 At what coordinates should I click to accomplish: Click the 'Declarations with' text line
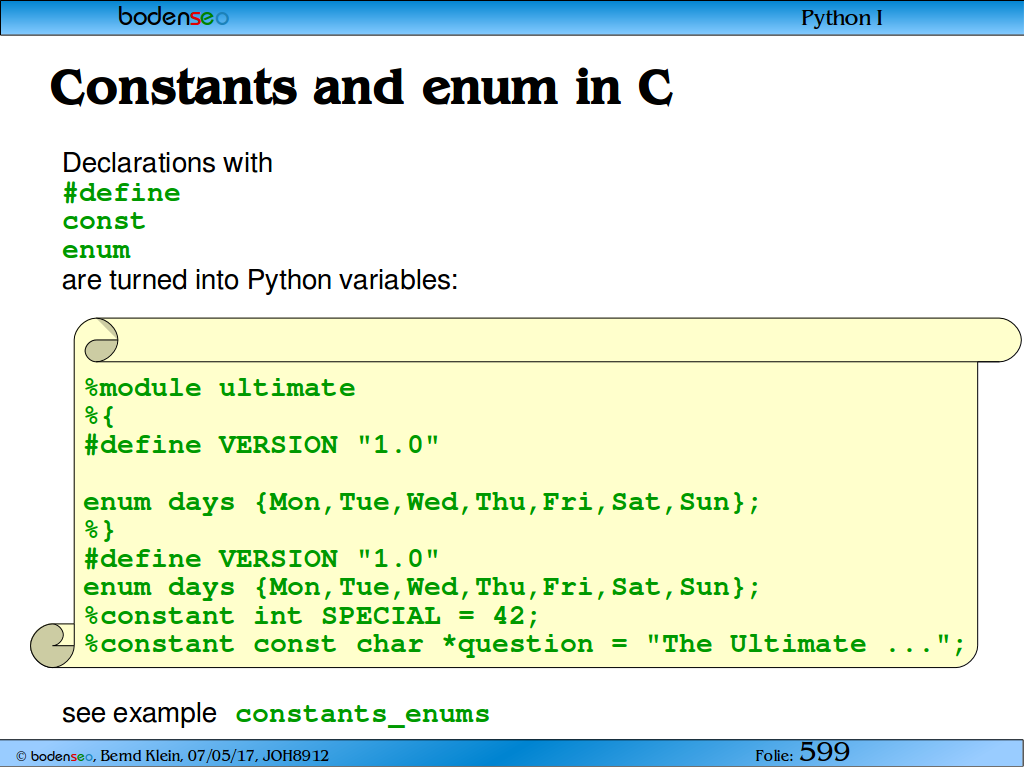coord(167,163)
